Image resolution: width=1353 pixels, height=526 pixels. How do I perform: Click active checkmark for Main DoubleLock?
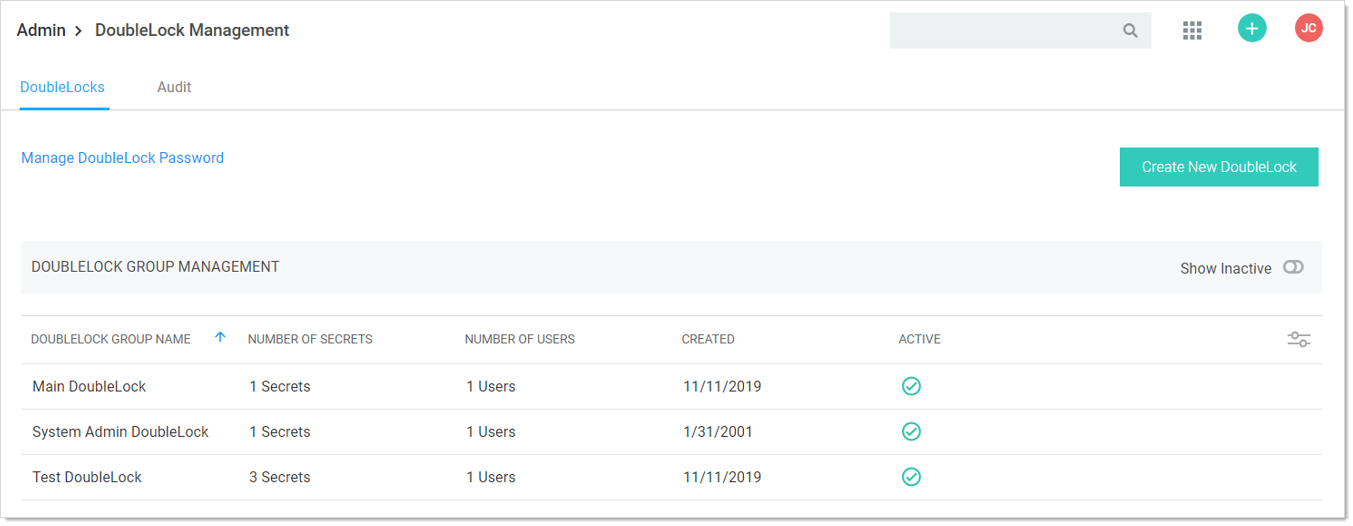[x=911, y=386]
